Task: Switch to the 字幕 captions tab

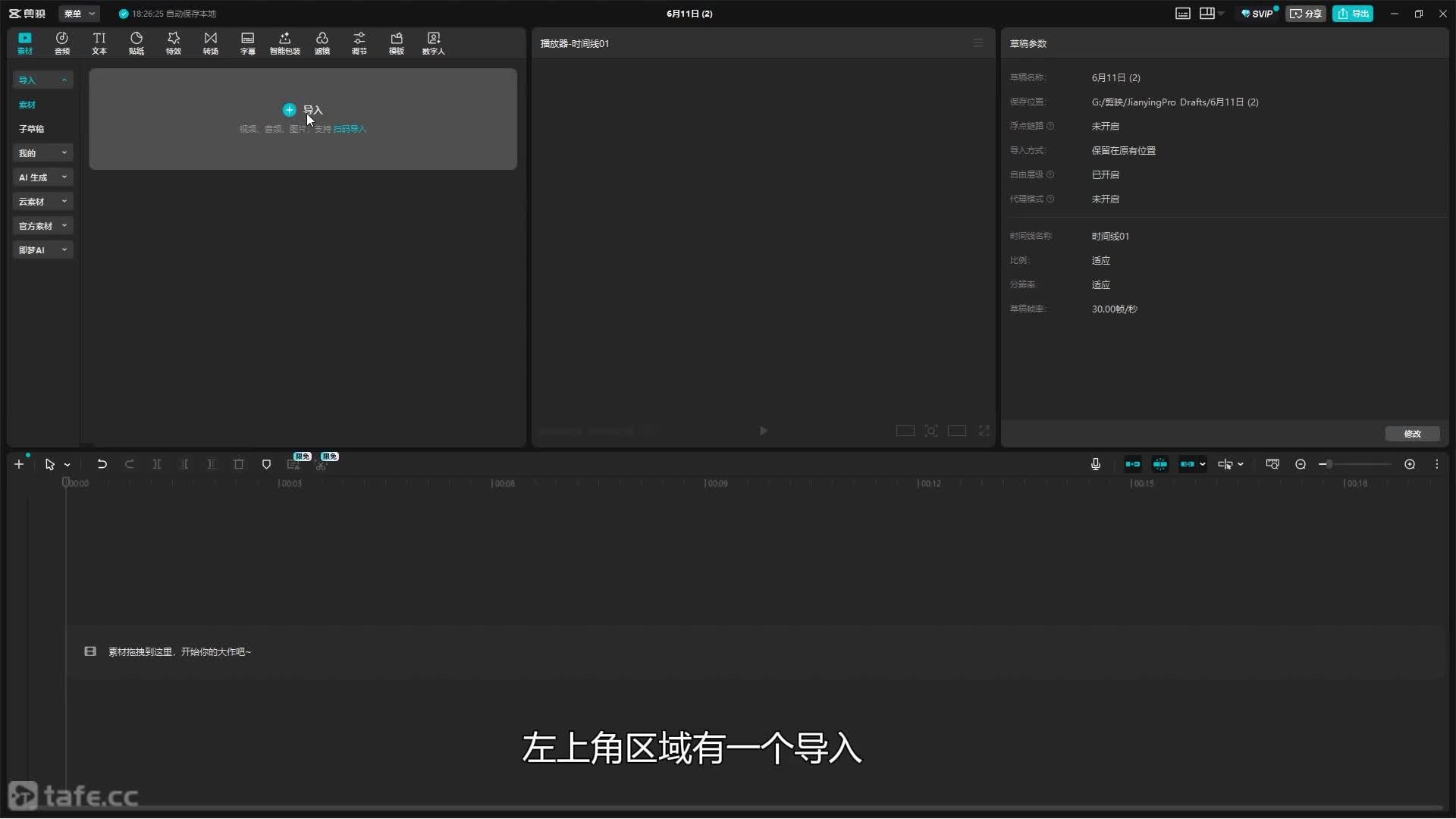Action: [x=248, y=43]
